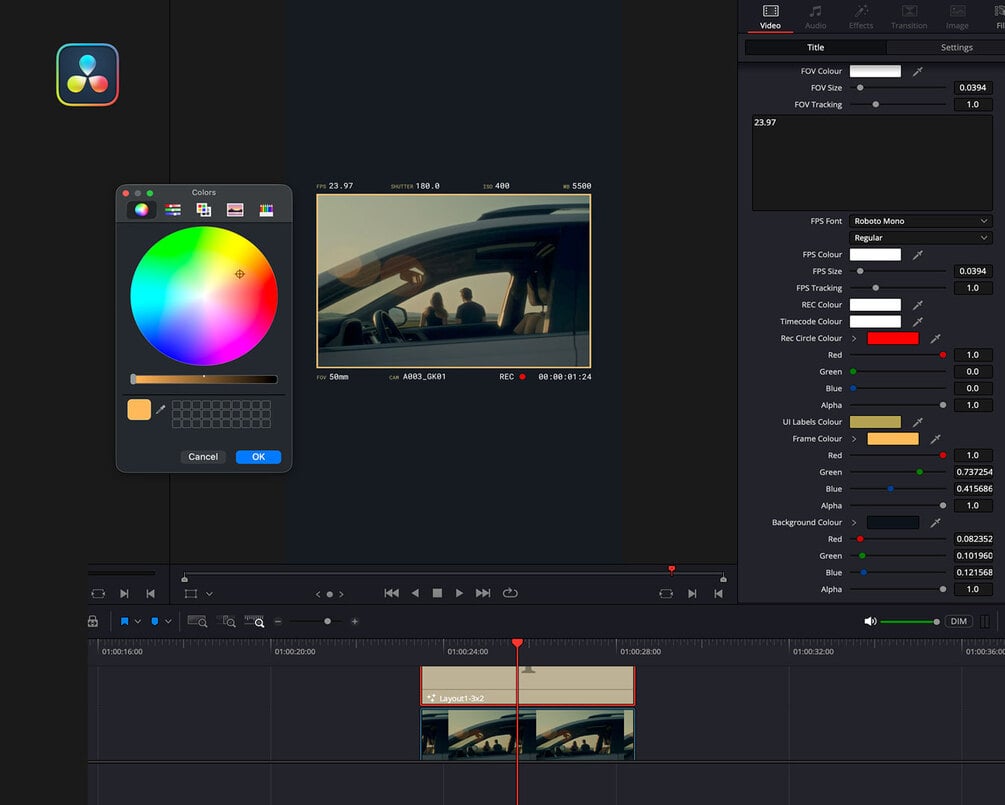Click UI Labels Colour eyedropper icon
The image size is (1005, 805).
click(918, 422)
